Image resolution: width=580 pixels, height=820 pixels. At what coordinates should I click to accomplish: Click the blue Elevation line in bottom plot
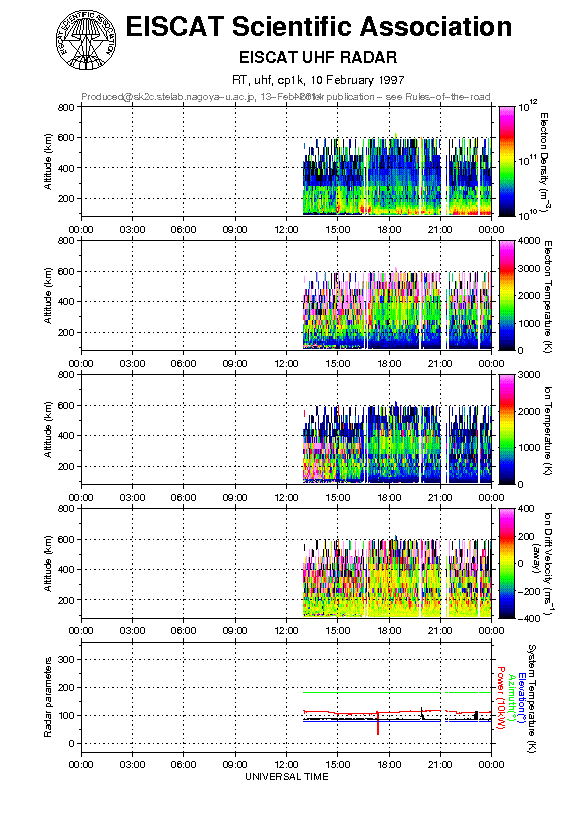point(397,722)
